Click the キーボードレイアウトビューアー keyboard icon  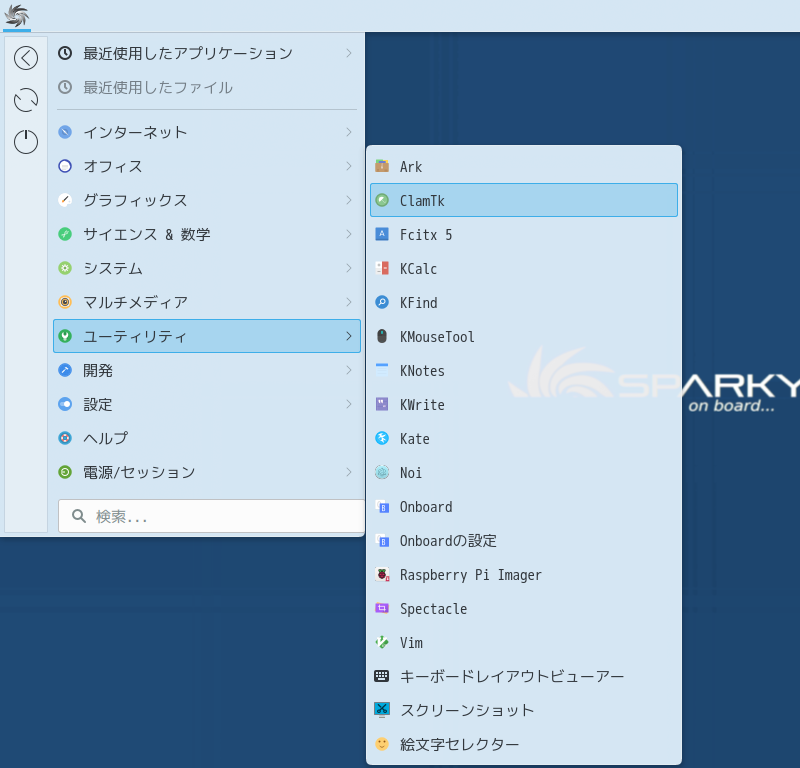(382, 676)
